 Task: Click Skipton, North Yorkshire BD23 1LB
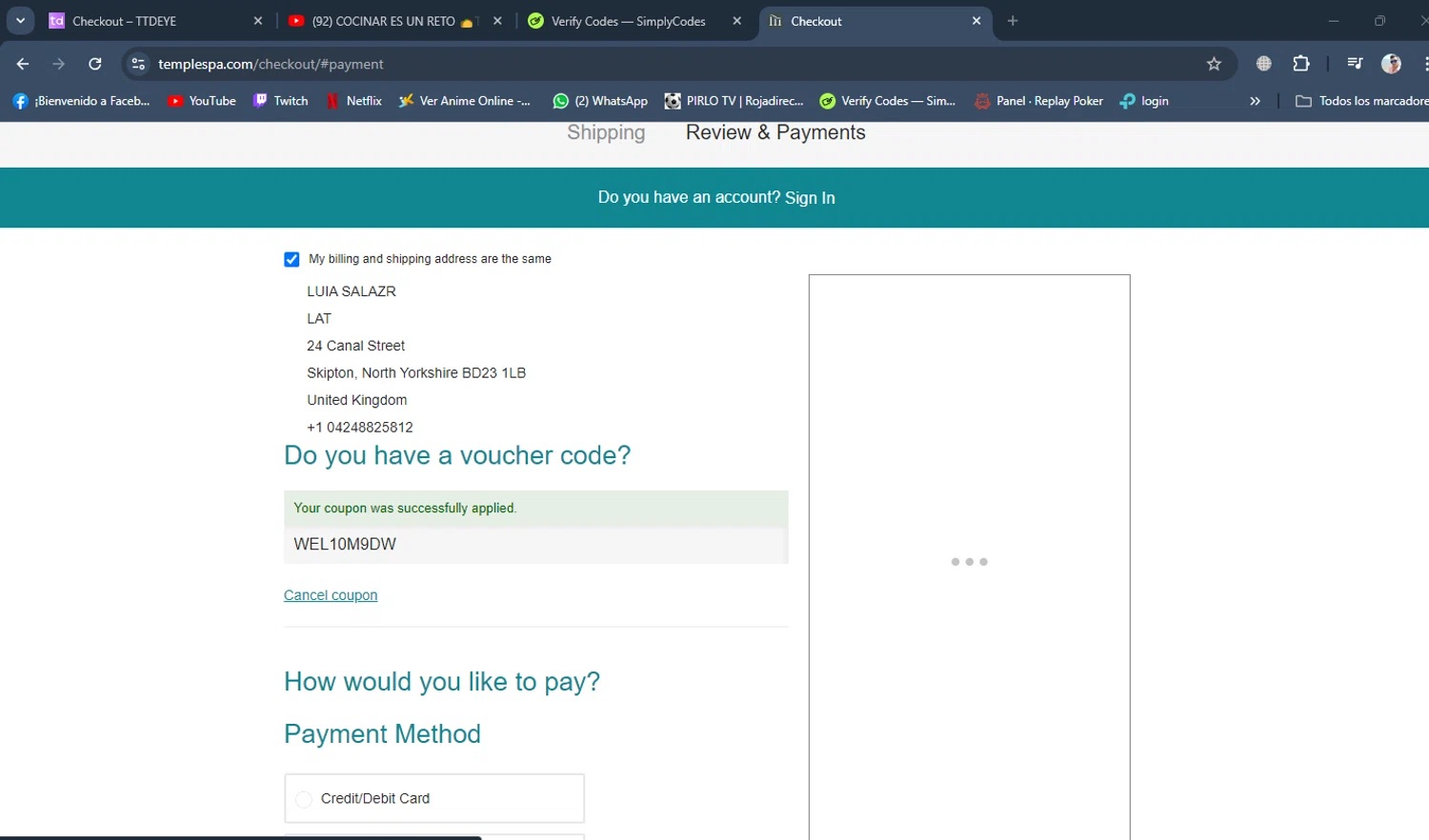[x=416, y=373]
